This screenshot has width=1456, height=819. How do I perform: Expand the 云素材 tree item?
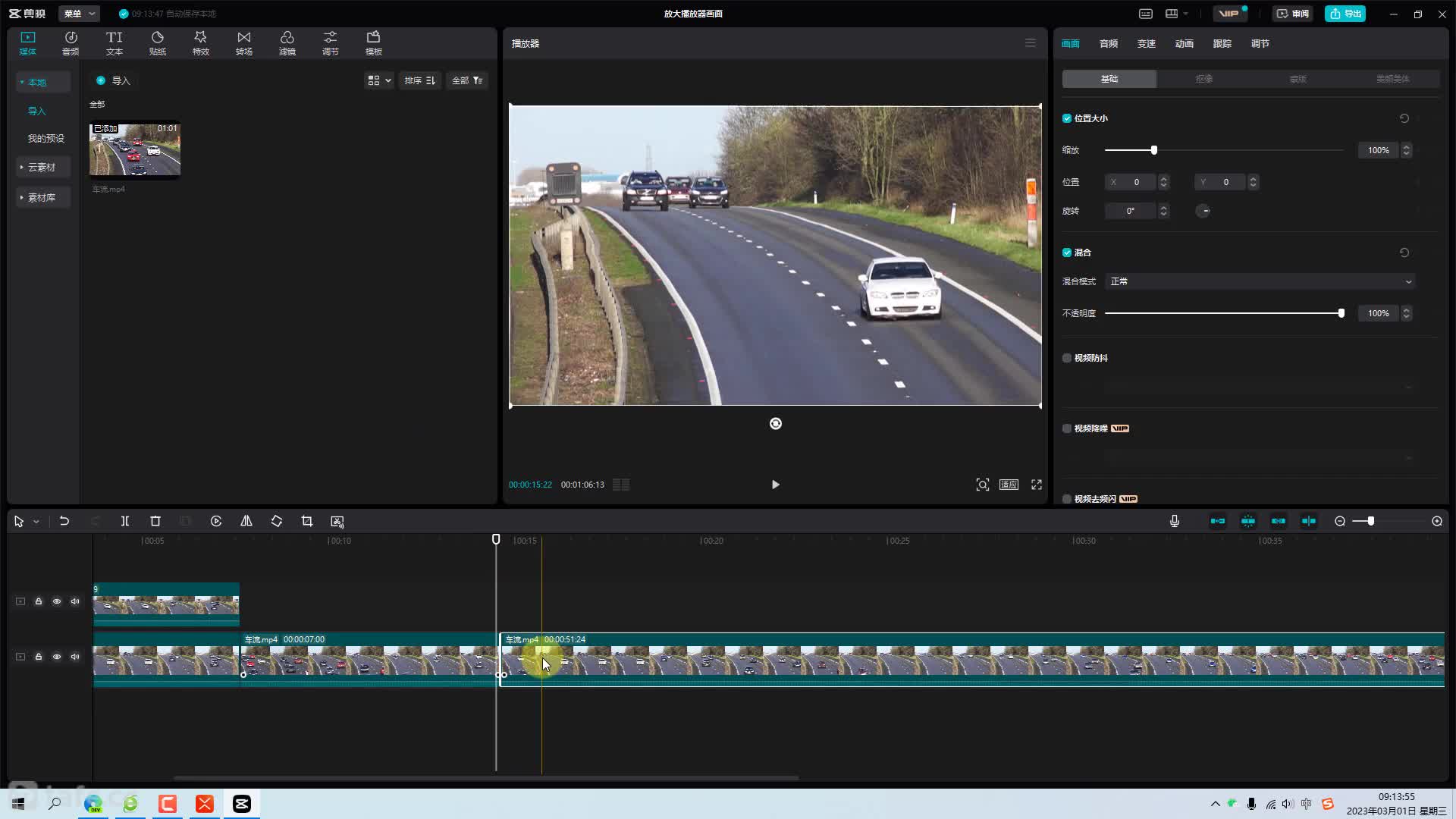tap(42, 167)
